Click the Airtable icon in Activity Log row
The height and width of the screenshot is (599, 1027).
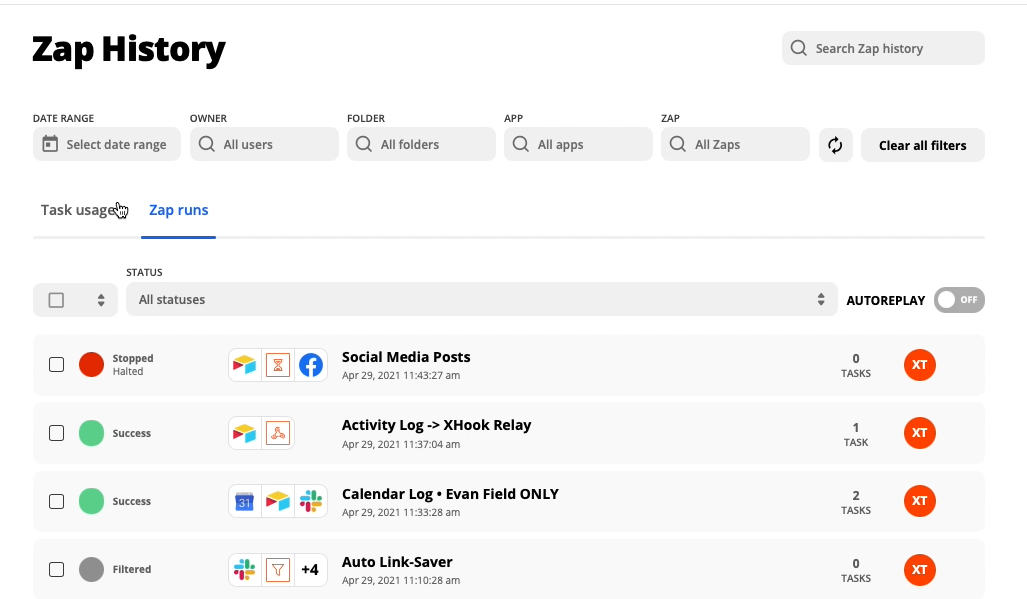[x=244, y=433]
